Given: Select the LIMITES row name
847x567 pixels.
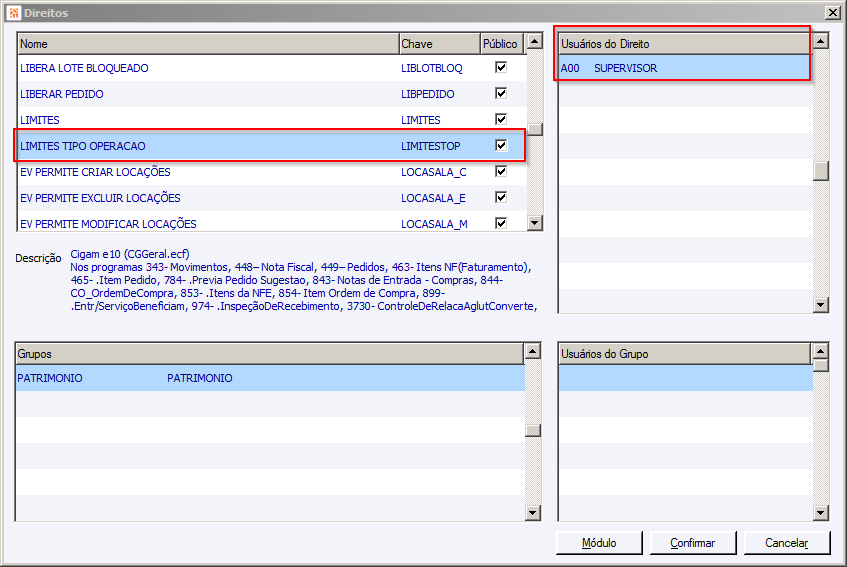Looking at the screenshot, I should [x=40, y=120].
